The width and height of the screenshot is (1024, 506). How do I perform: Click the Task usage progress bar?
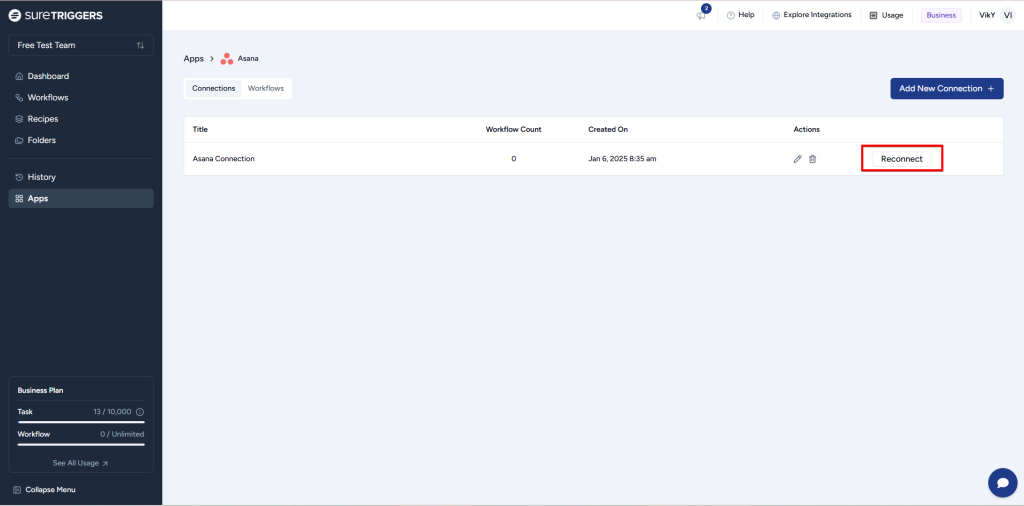point(81,423)
